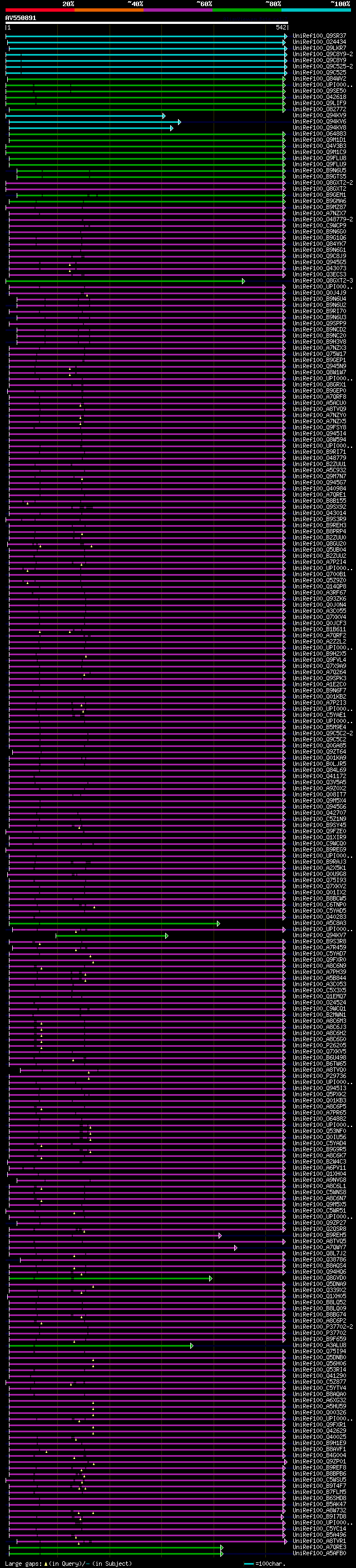Select hit label UniRef100_Q9M1D1
This screenshot has width=356, height=1568.
[x=319, y=140]
